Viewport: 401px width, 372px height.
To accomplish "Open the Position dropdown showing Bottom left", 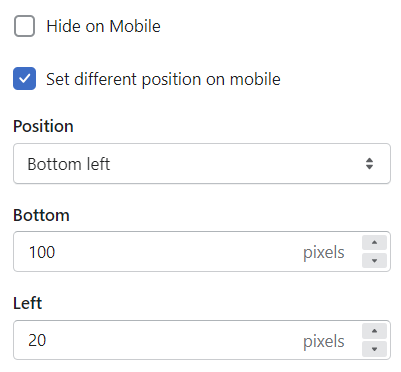I will [x=202, y=164].
